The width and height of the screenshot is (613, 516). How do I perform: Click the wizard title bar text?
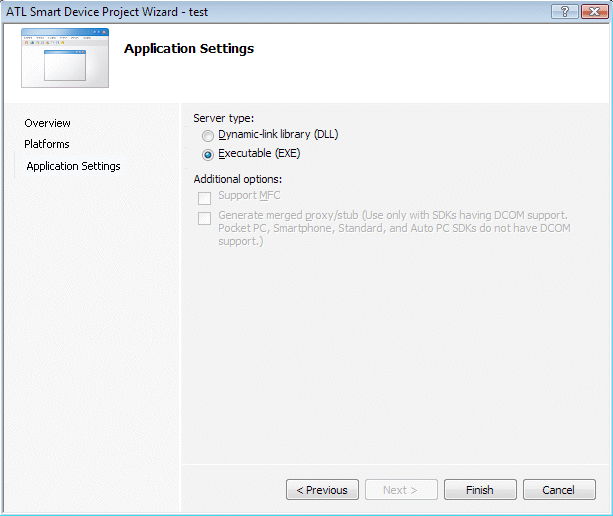coord(107,12)
